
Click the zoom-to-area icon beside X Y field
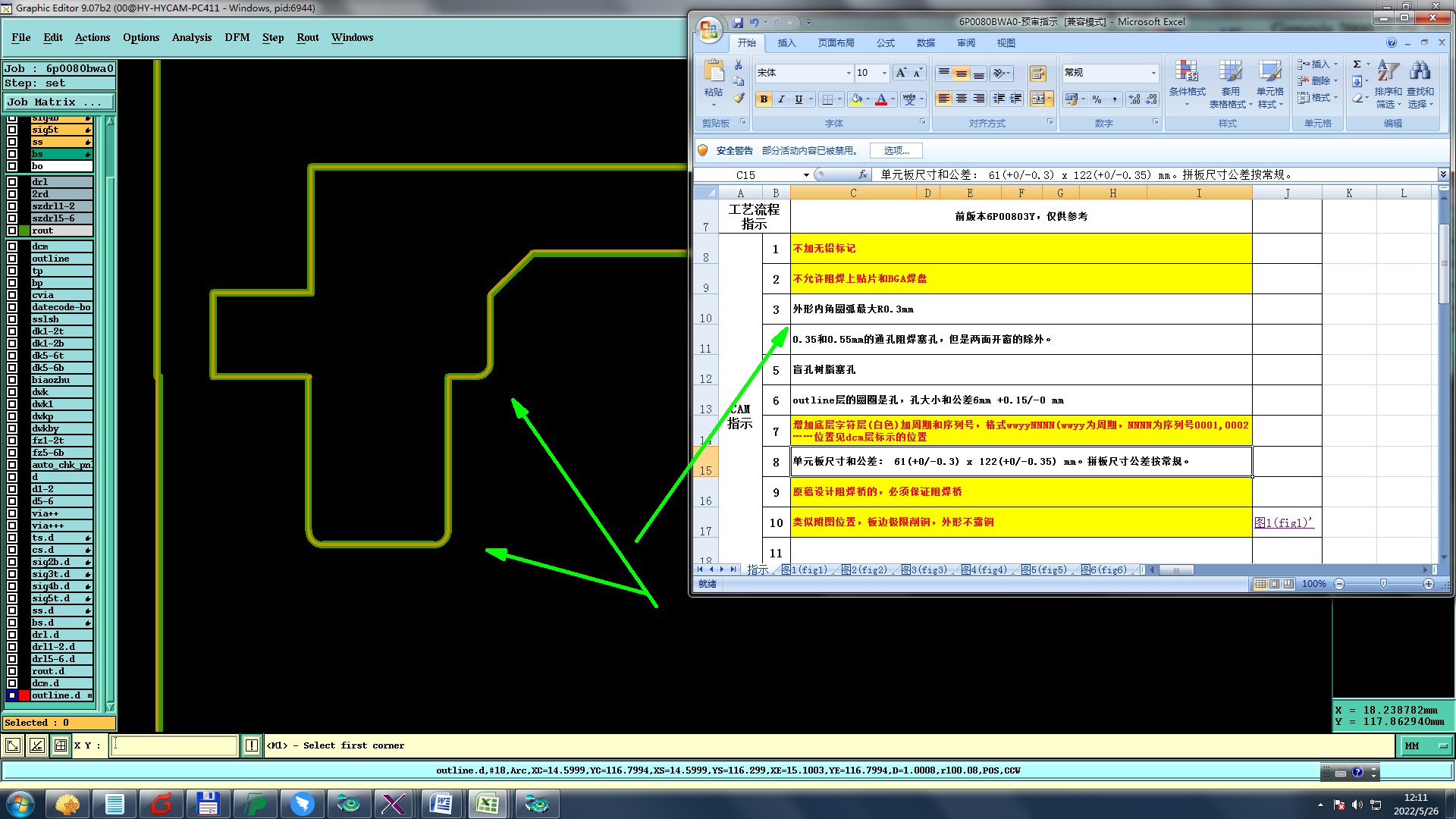pyautogui.click(x=13, y=745)
